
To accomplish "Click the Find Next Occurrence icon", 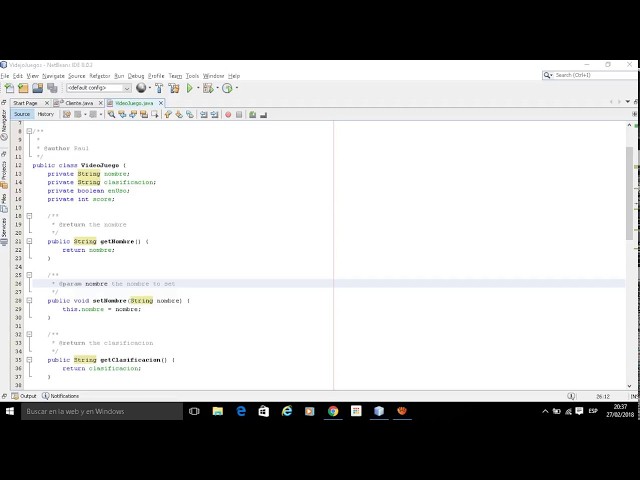I will tap(133, 115).
